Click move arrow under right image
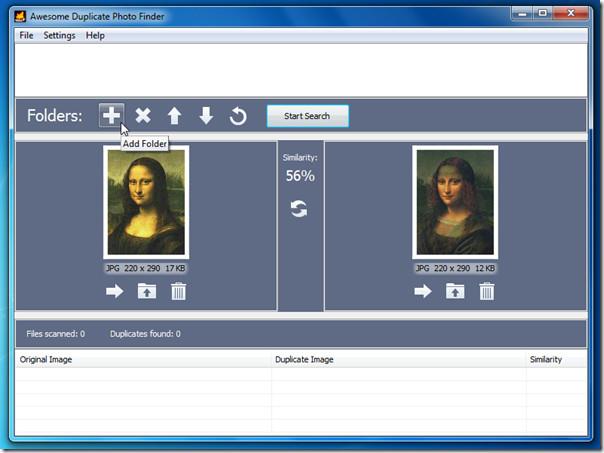 (x=423, y=291)
